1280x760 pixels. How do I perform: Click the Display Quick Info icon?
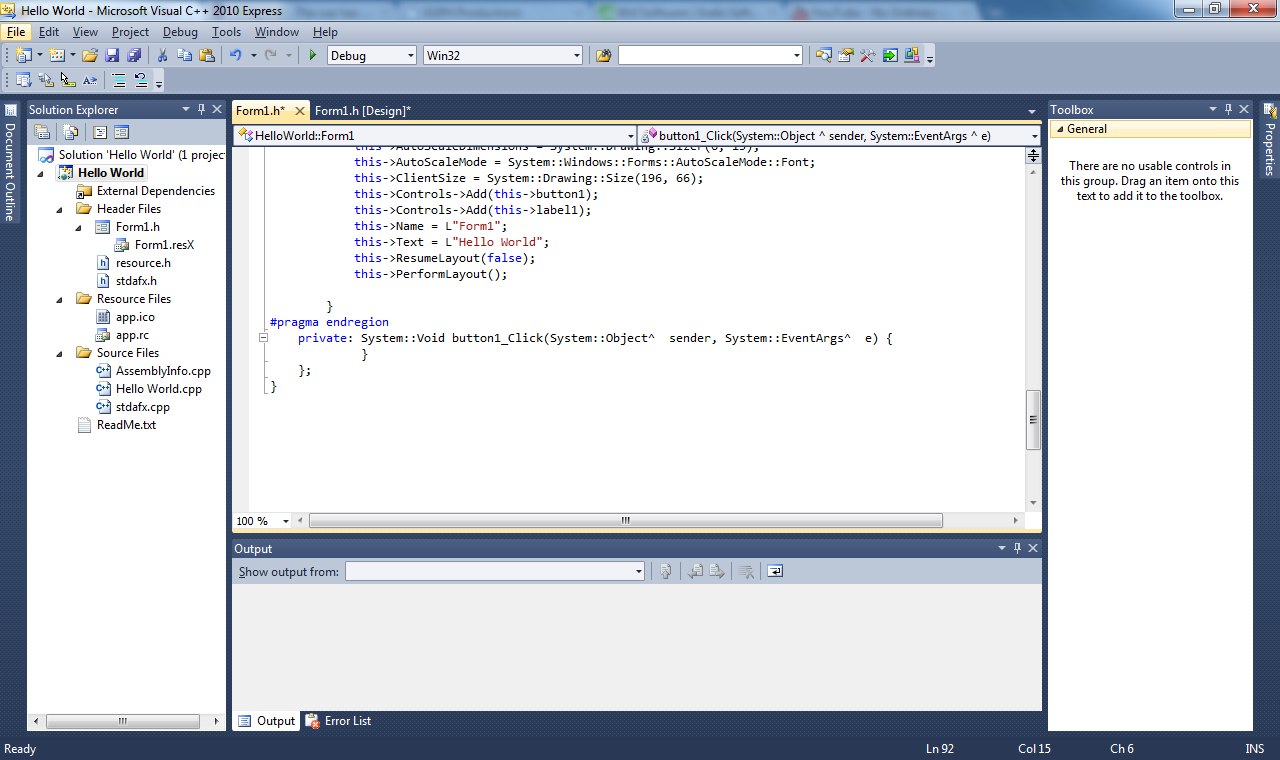(x=68, y=80)
